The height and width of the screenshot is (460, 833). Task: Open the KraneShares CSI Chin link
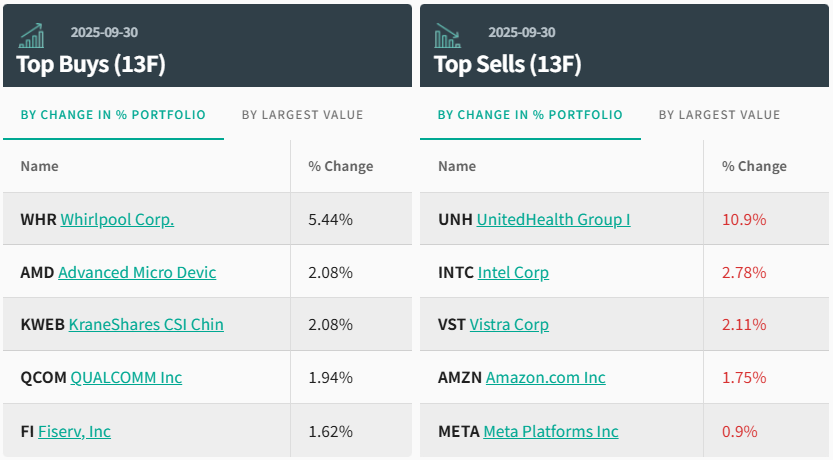[146, 324]
